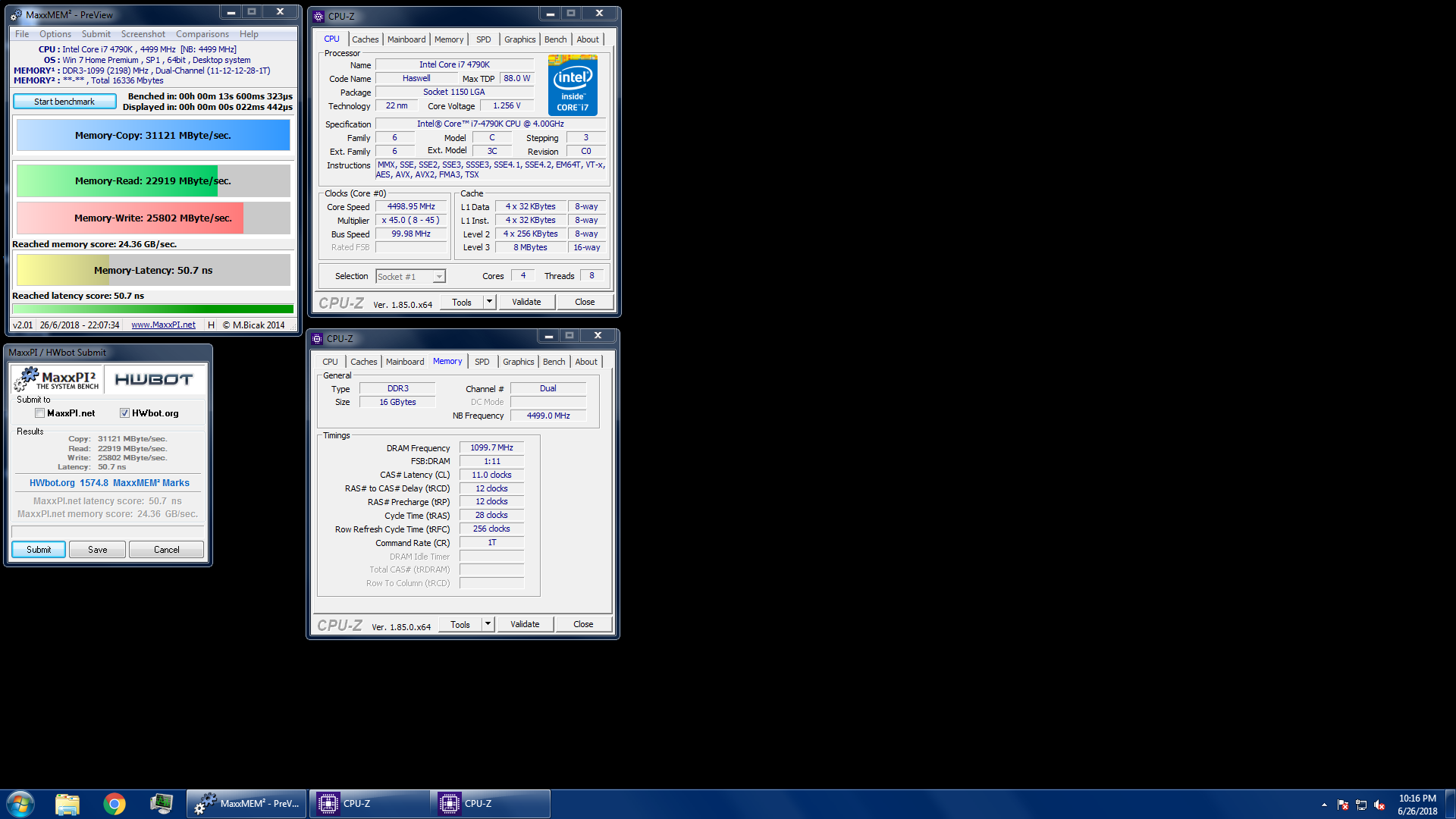Switch to Memory tab in top CPU-Z
The image size is (1456, 819).
coord(449,39)
